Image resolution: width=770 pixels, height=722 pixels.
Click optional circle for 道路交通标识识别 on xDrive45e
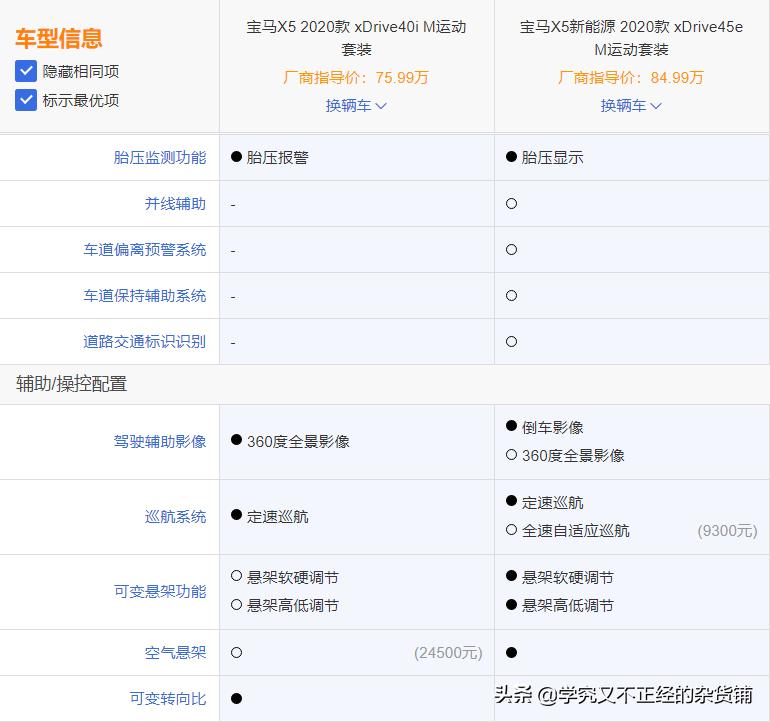coord(511,342)
